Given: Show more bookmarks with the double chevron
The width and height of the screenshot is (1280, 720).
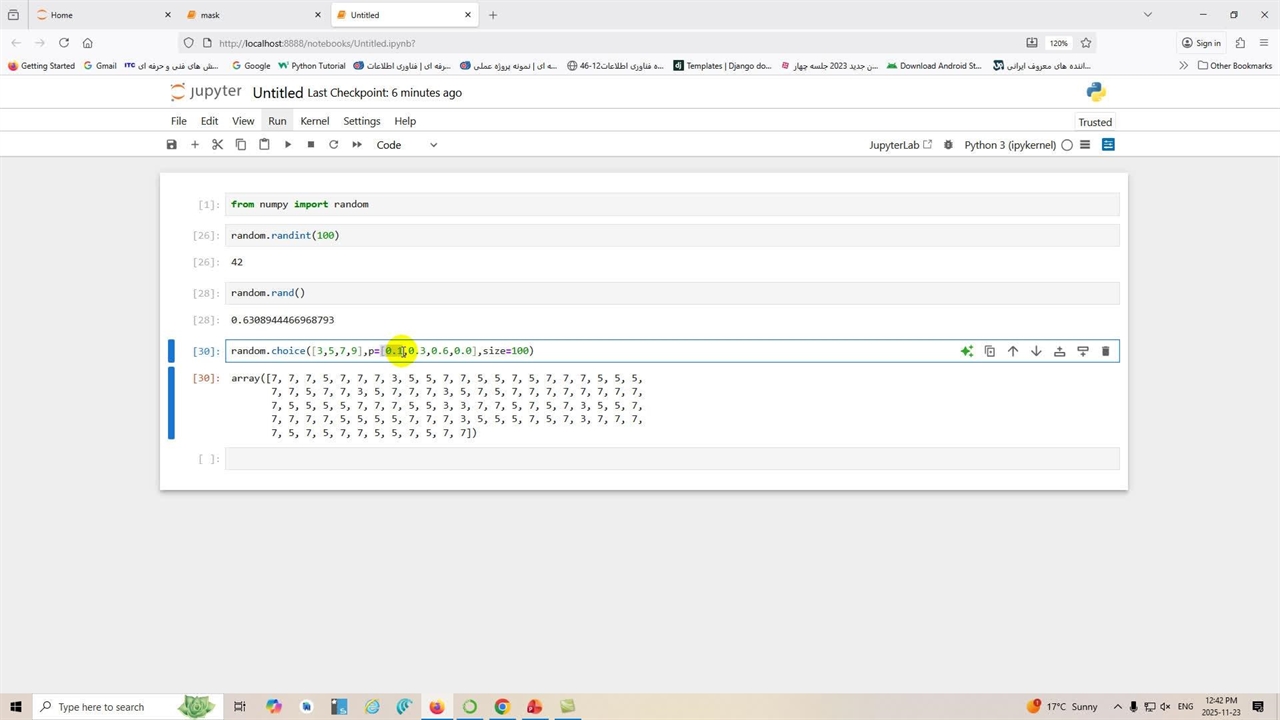Looking at the screenshot, I should point(1184,66).
